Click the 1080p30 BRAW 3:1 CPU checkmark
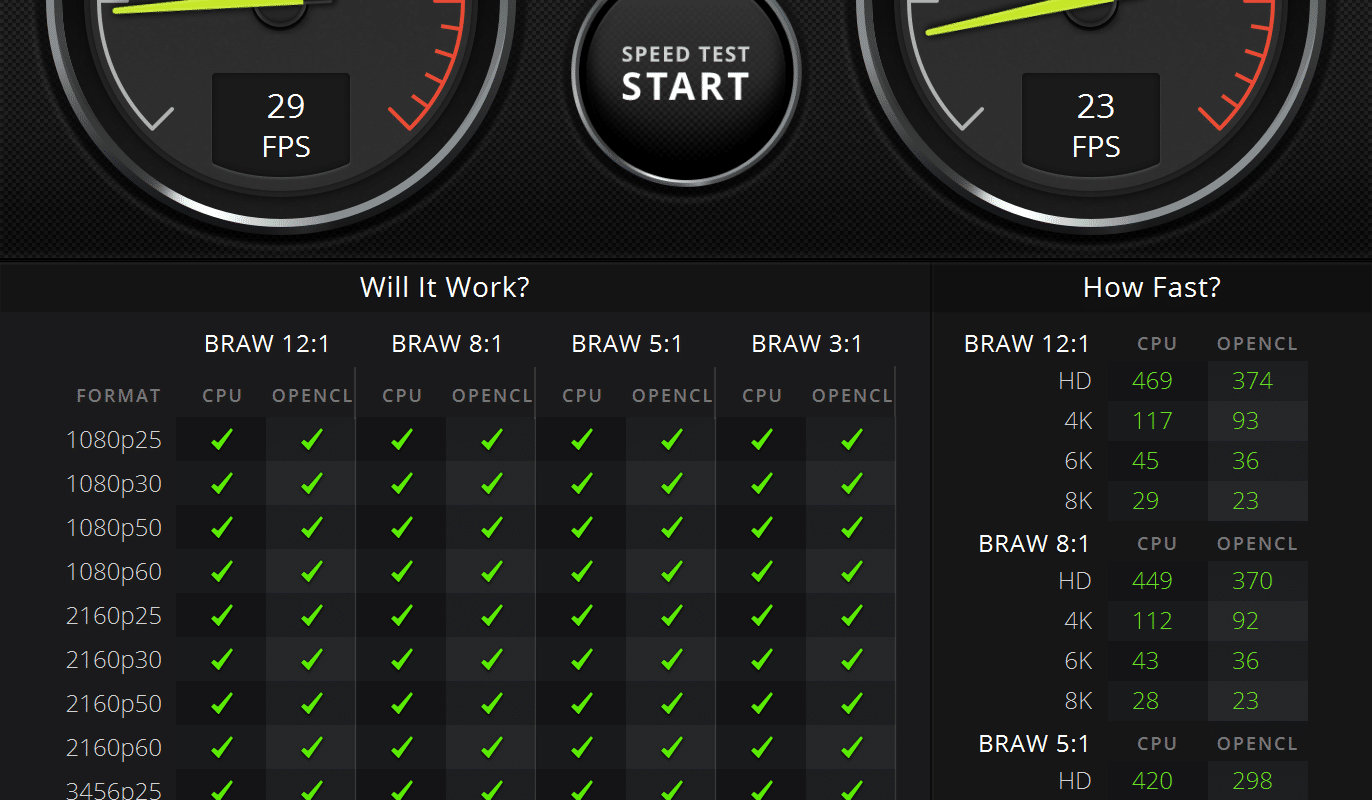The image size is (1372, 800). tap(762, 483)
